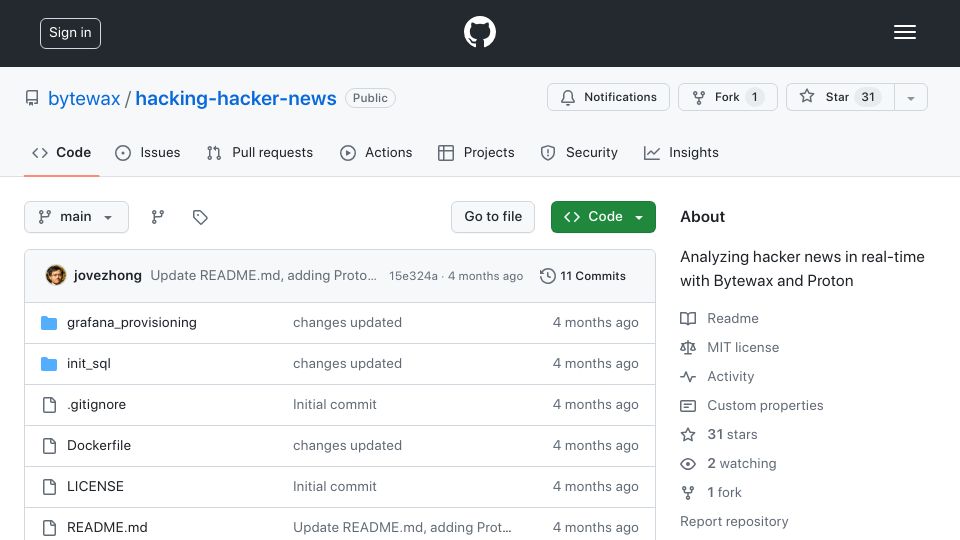View the 11 Commits history
The width and height of the screenshot is (960, 540).
[x=583, y=276]
